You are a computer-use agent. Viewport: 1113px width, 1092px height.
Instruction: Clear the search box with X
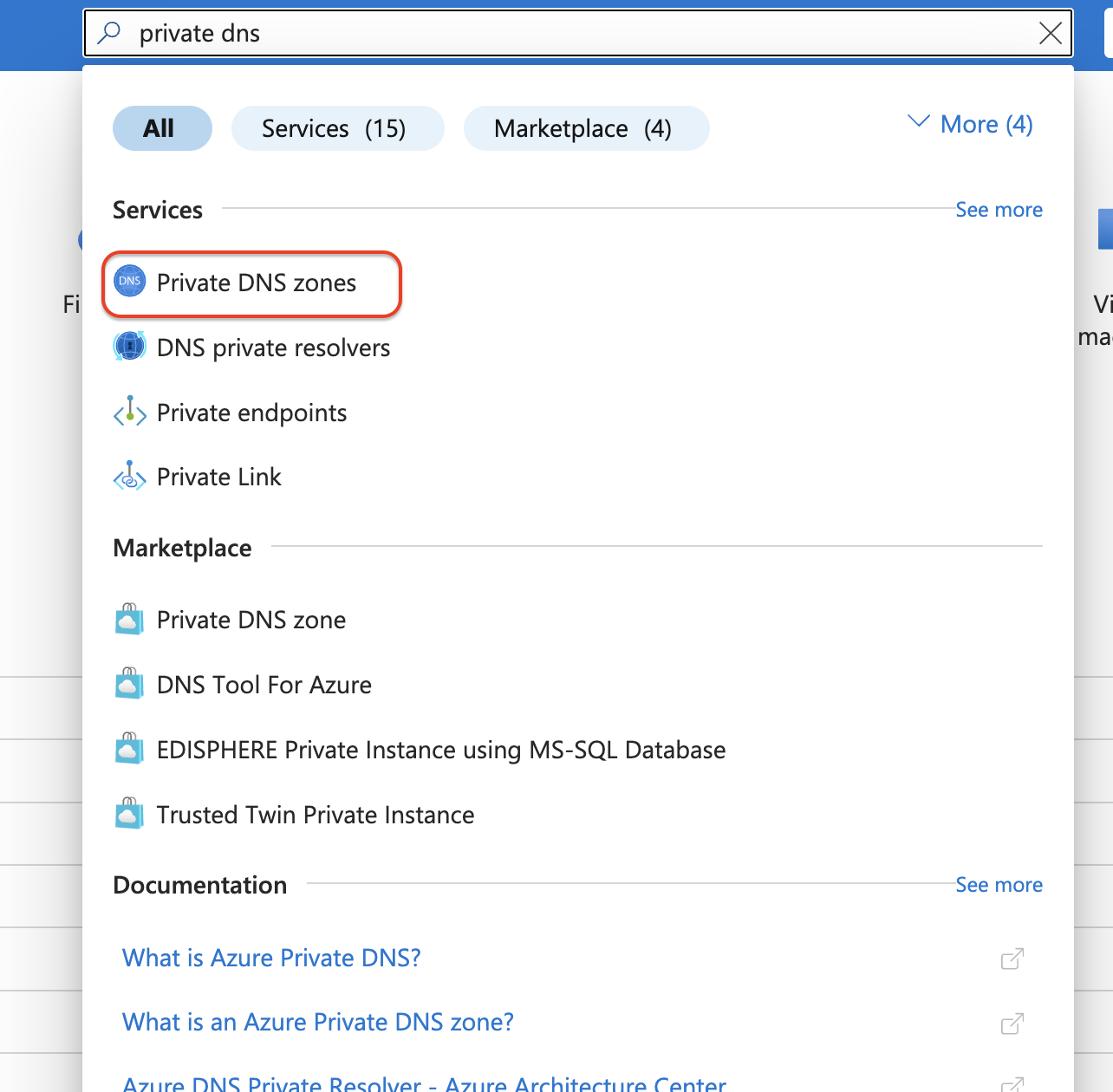[1050, 34]
